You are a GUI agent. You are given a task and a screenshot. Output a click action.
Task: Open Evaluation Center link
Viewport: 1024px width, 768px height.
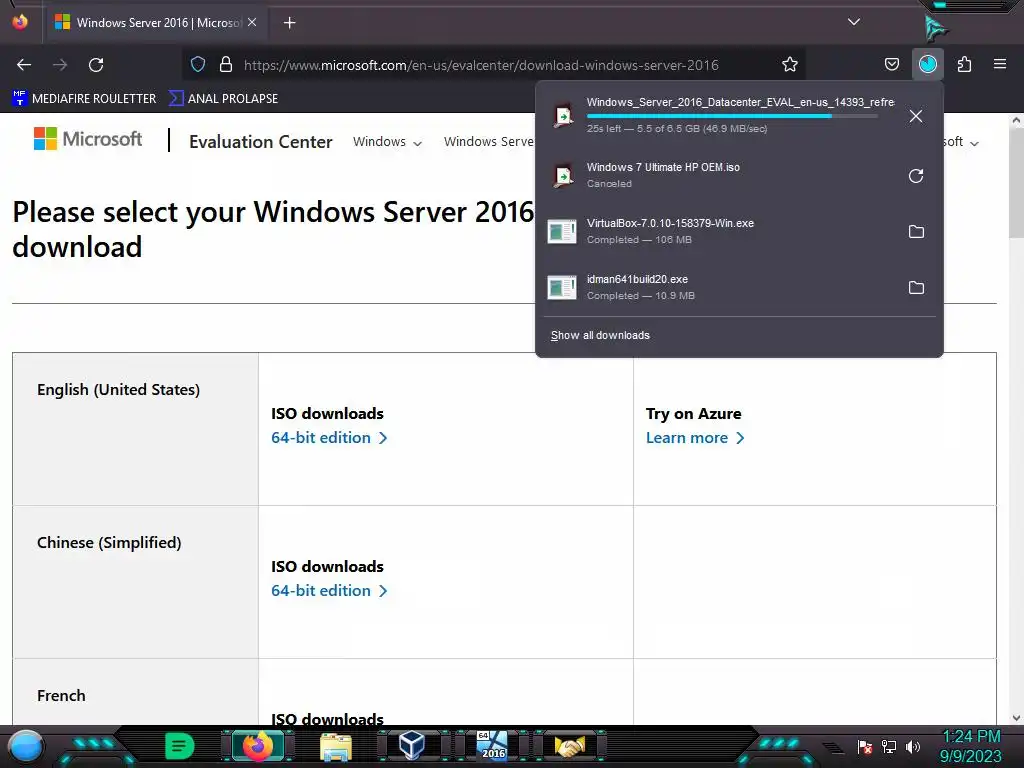pos(261,142)
